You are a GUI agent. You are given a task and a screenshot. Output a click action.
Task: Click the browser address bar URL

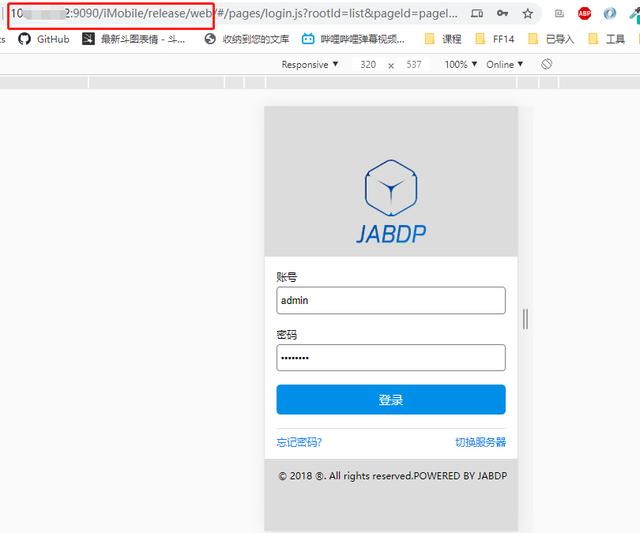[x=235, y=13]
